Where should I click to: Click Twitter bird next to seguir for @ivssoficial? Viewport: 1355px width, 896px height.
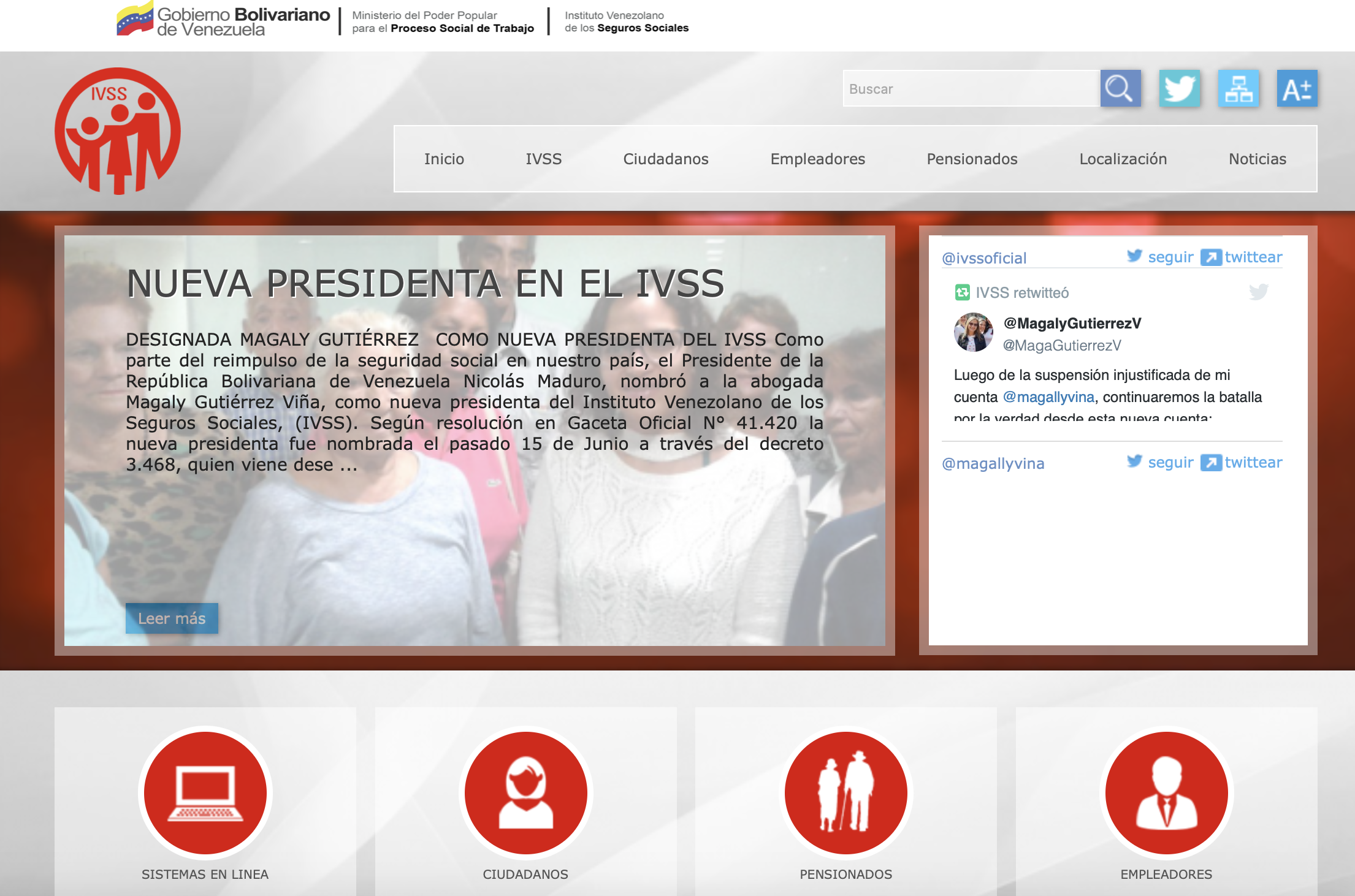click(1135, 256)
